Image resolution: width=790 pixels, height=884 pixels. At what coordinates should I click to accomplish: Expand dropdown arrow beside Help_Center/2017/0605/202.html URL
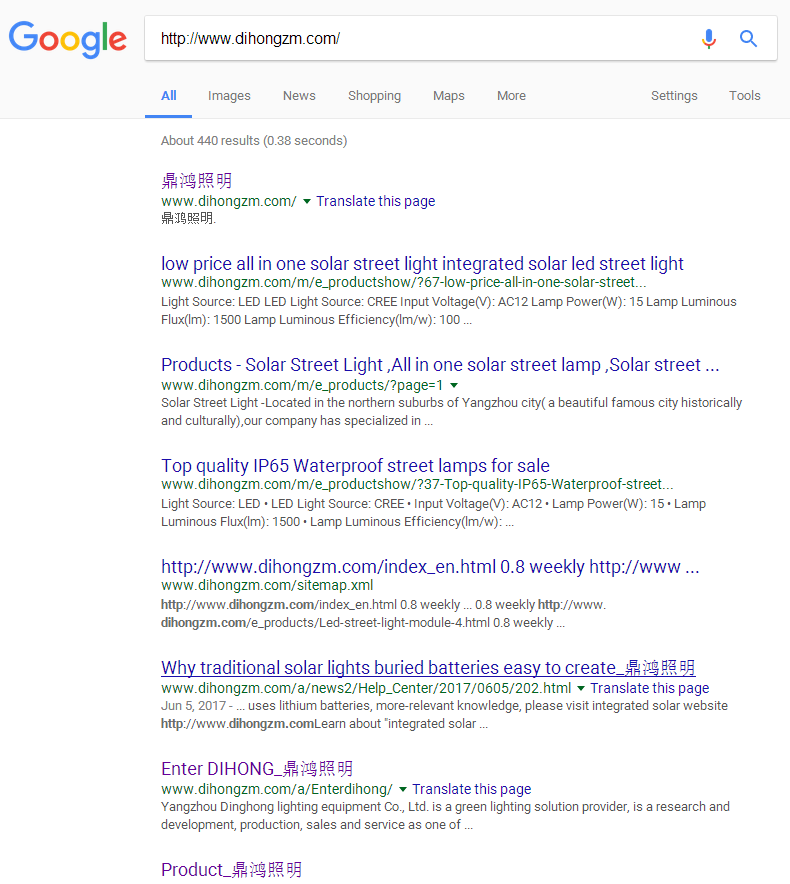coord(581,688)
